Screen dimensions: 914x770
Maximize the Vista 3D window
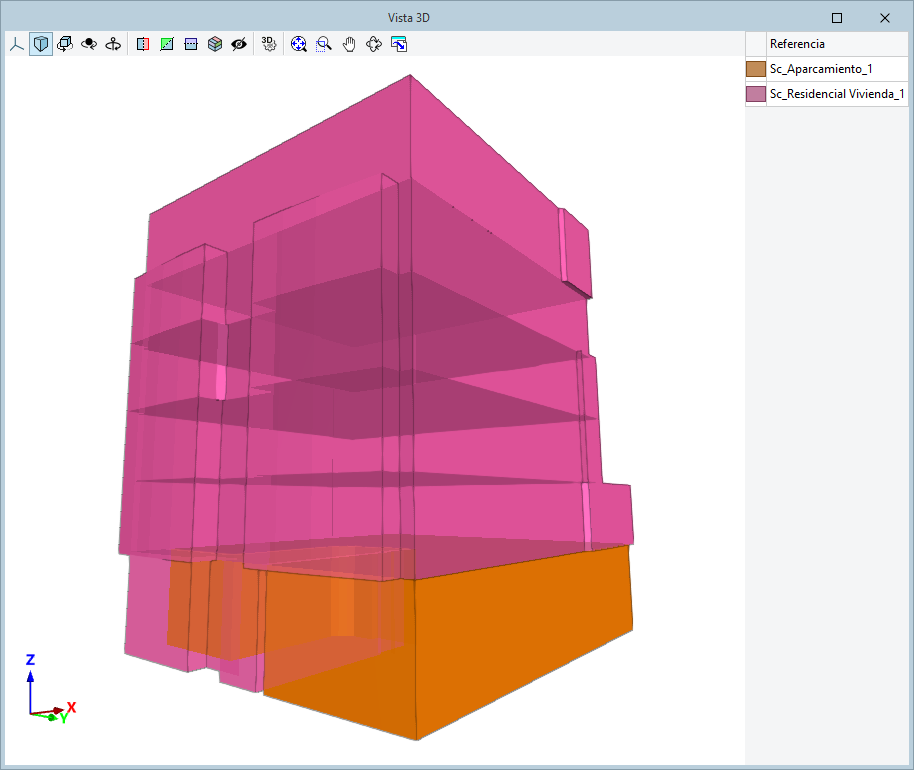837,17
